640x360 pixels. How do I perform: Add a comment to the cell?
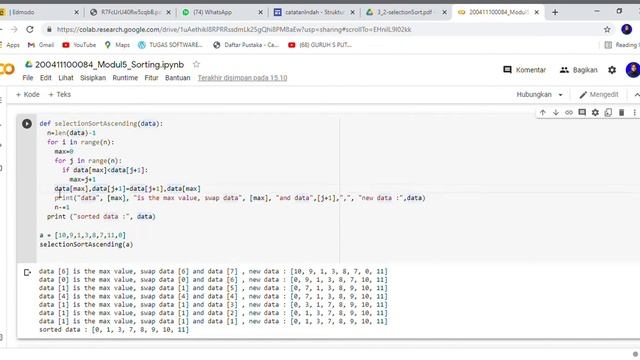[x=582, y=113]
